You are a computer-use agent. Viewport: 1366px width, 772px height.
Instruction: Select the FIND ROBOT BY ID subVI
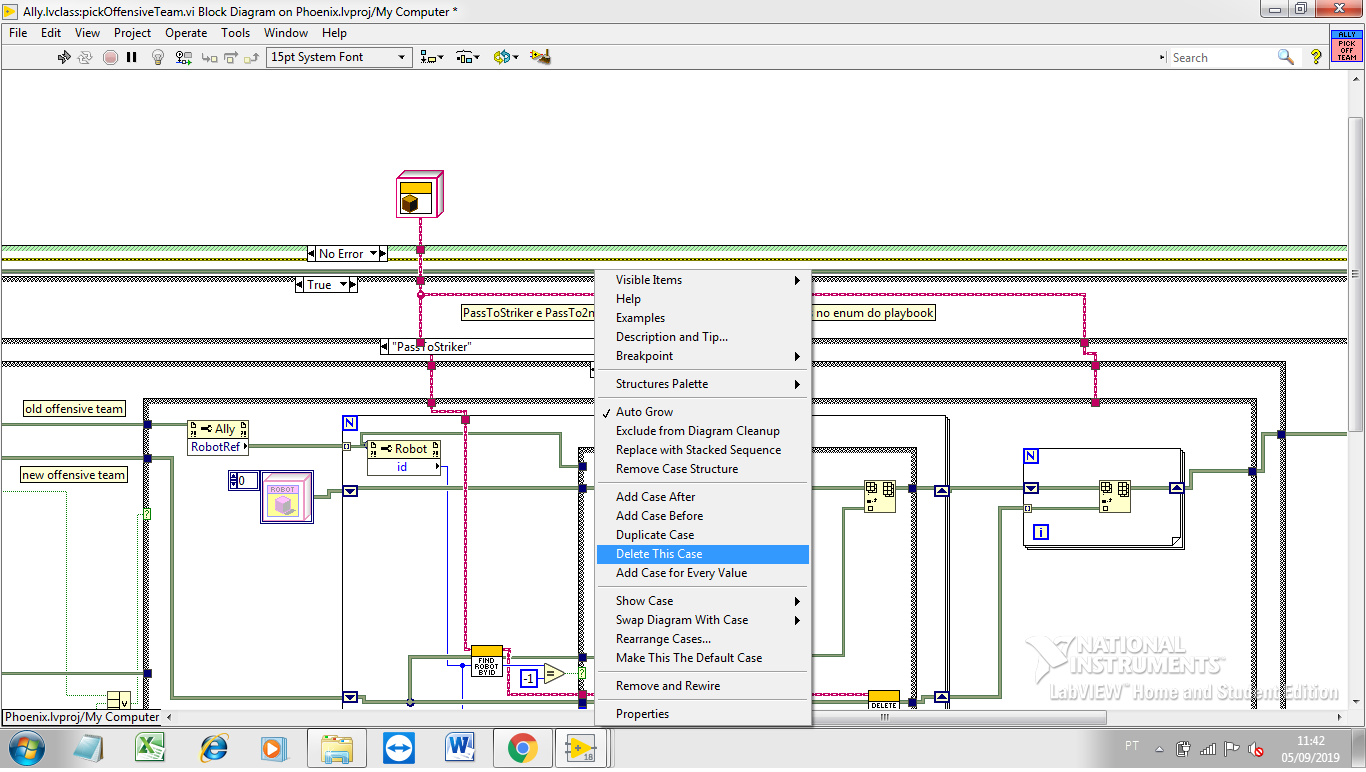pyautogui.click(x=487, y=661)
